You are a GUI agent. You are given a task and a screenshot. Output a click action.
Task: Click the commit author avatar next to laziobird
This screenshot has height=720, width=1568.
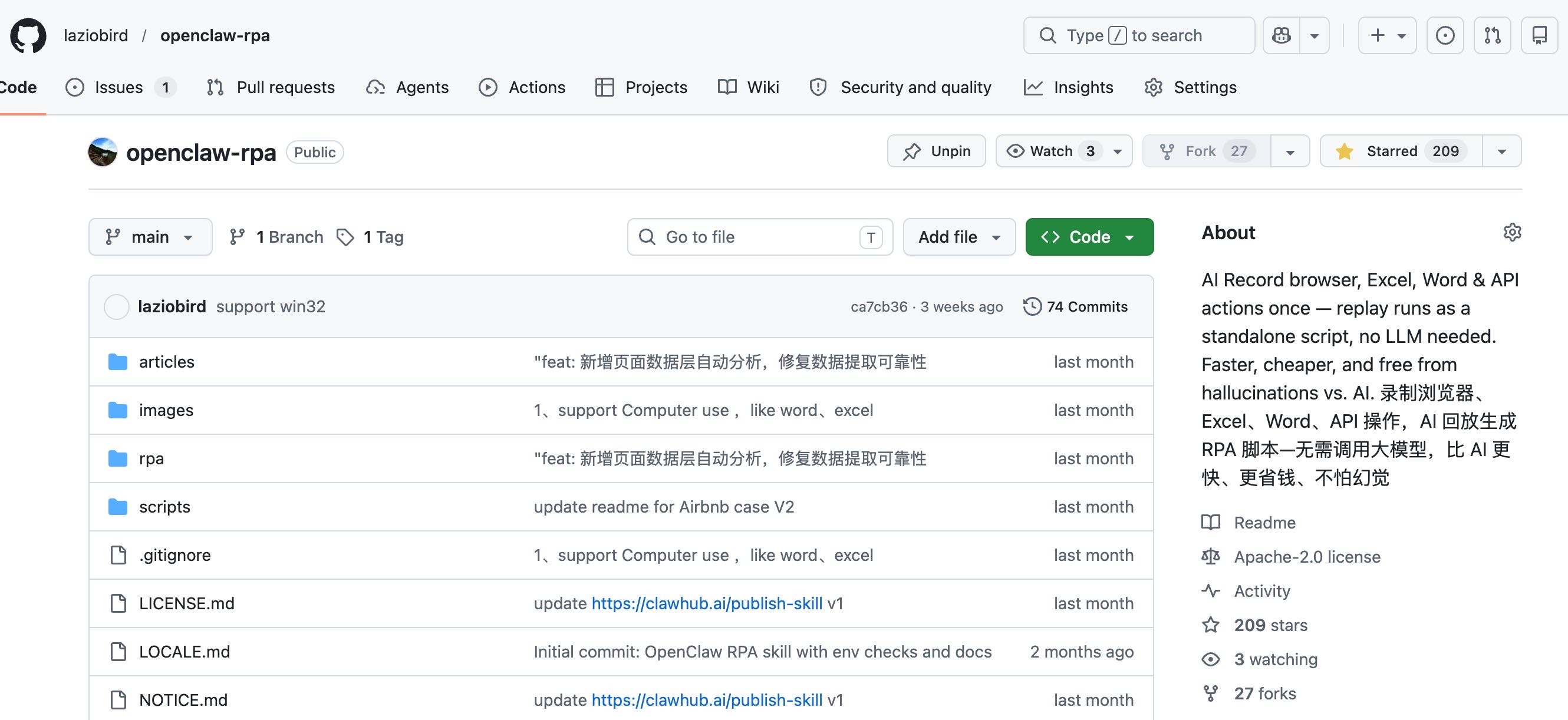(x=116, y=307)
